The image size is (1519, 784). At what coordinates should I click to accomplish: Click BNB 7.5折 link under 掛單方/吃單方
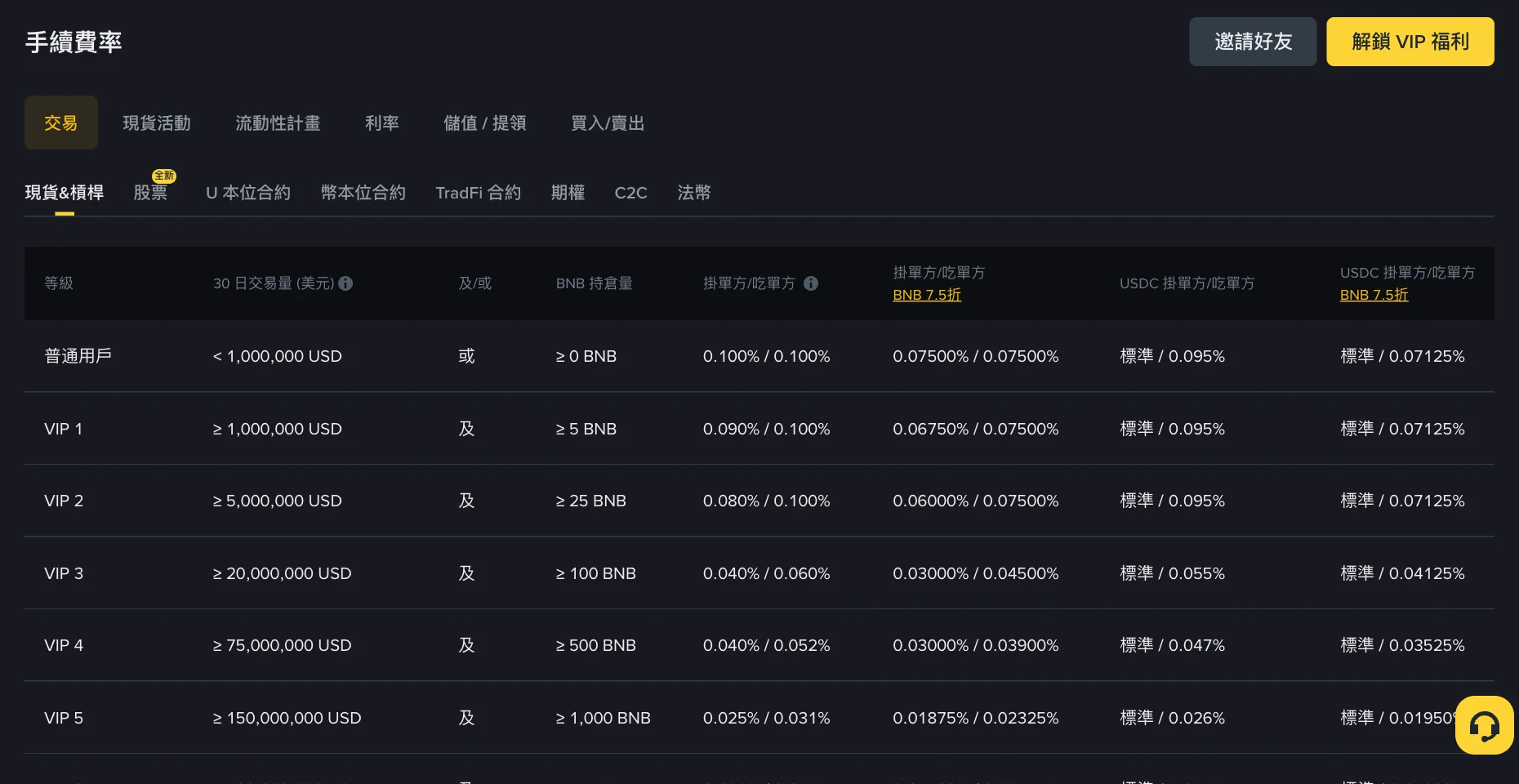[x=927, y=295]
